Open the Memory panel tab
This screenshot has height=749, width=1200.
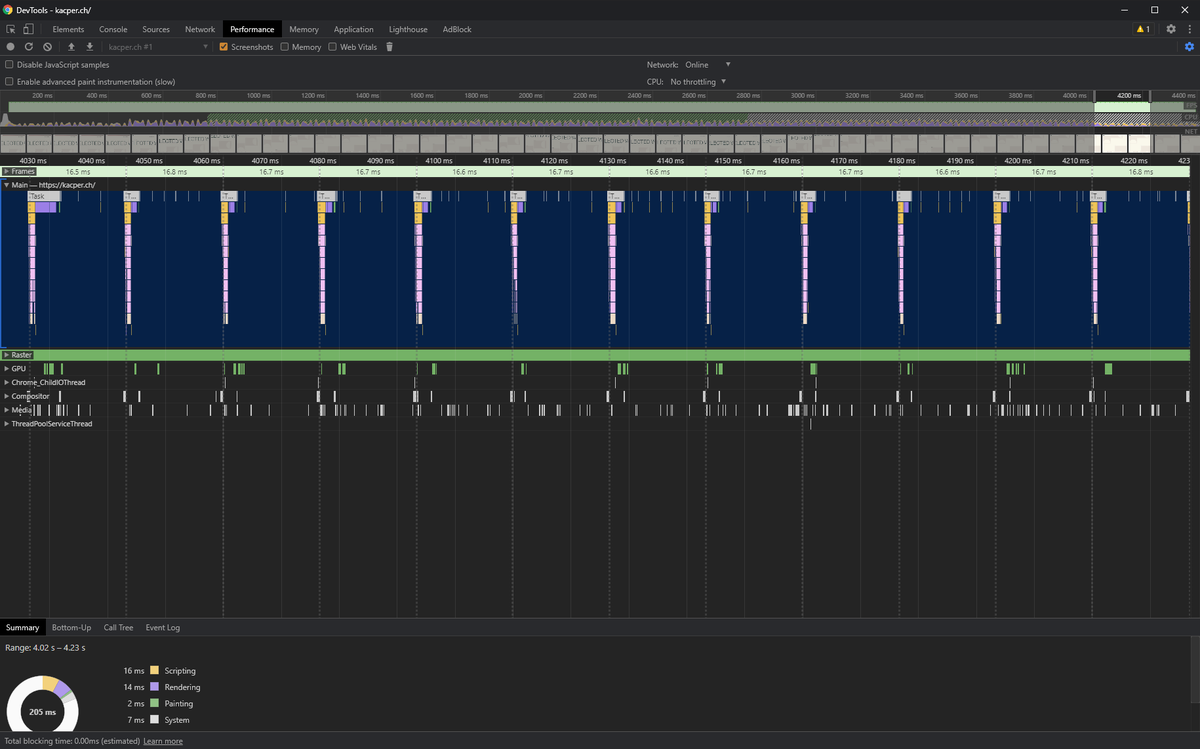304,29
